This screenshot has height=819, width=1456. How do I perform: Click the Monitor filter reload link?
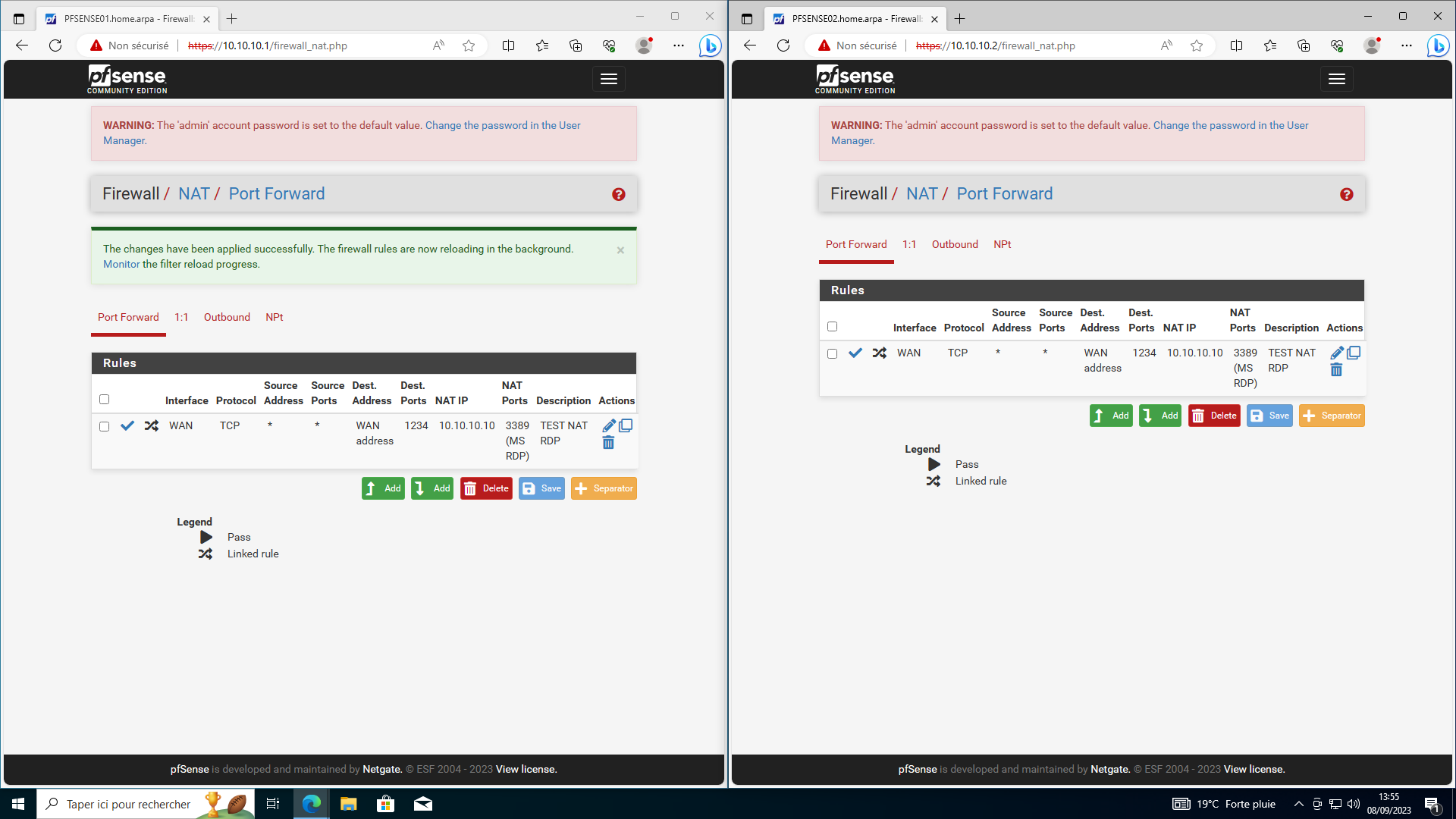click(121, 264)
